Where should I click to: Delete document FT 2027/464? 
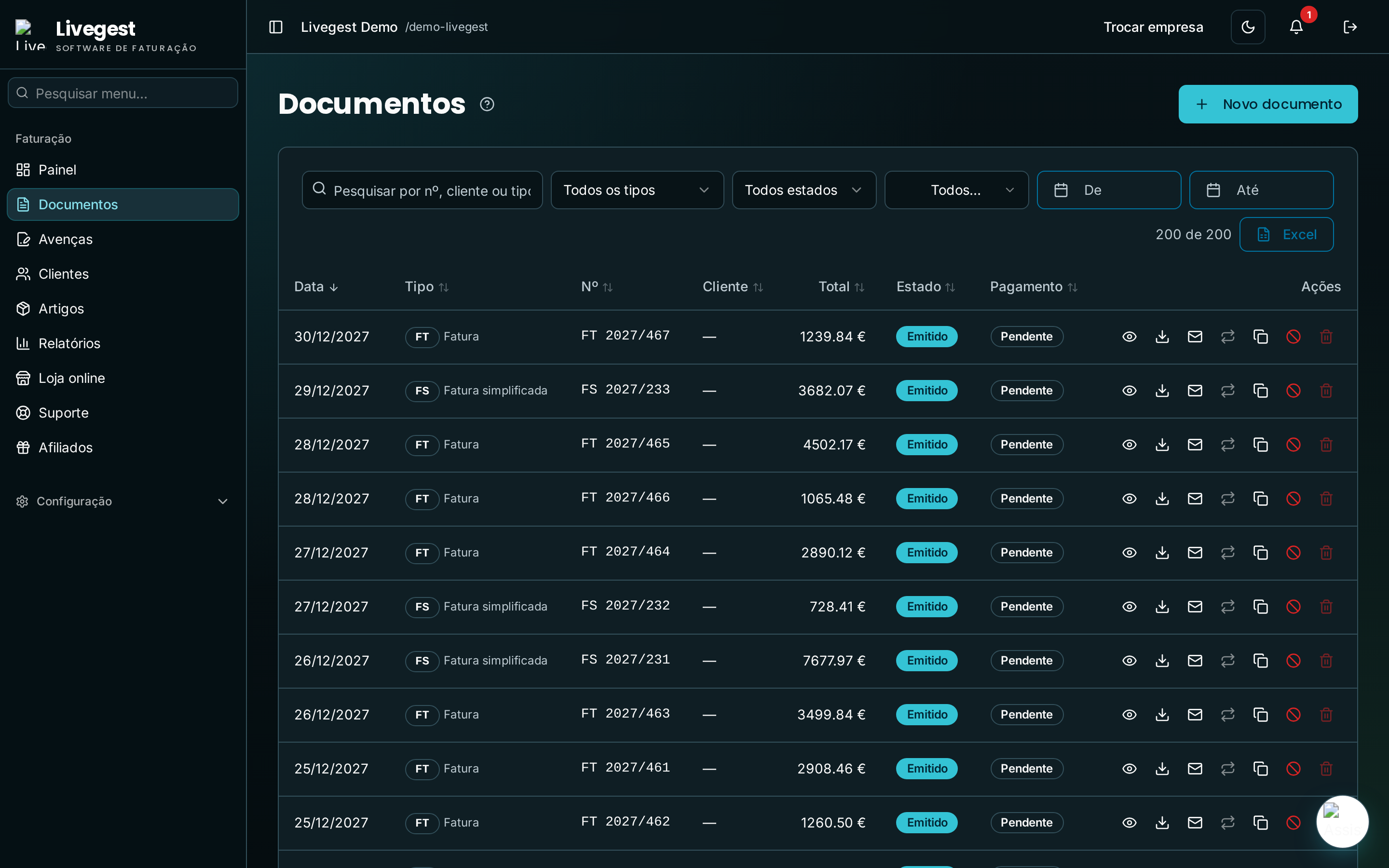pos(1326,552)
